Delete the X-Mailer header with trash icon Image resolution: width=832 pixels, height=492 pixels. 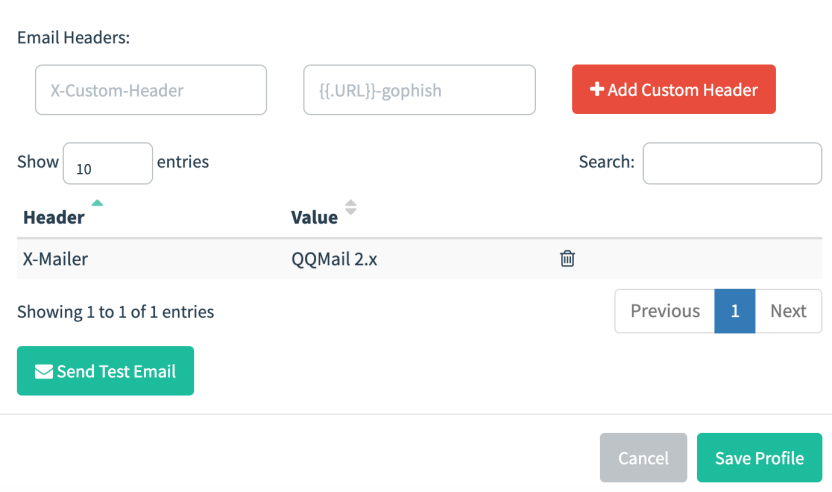(x=567, y=258)
